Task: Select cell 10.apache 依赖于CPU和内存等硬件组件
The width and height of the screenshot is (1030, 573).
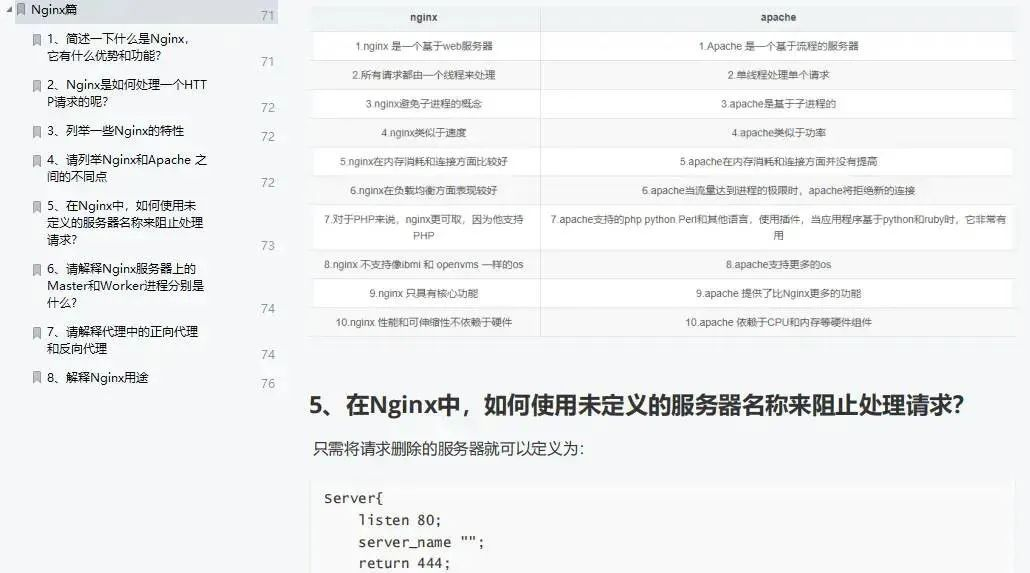Action: tap(778, 323)
